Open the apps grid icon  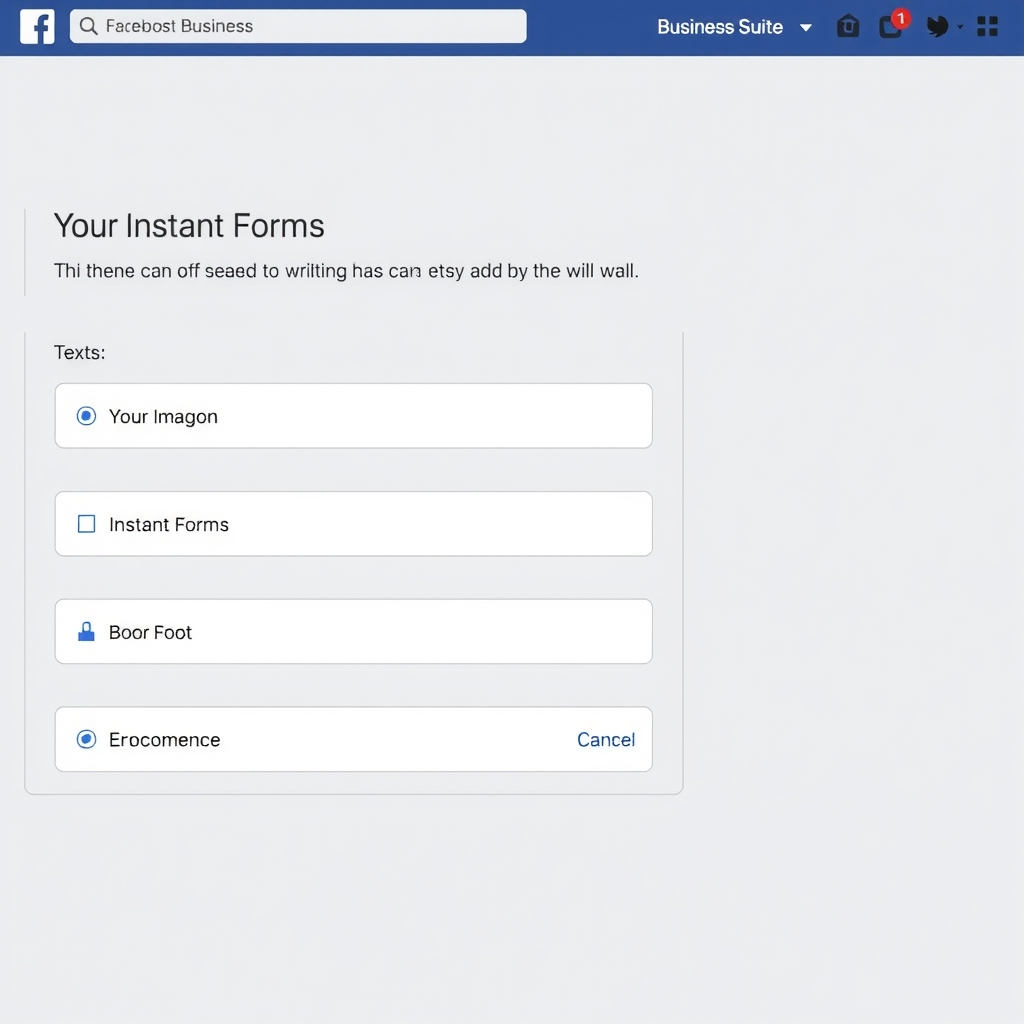point(987,27)
